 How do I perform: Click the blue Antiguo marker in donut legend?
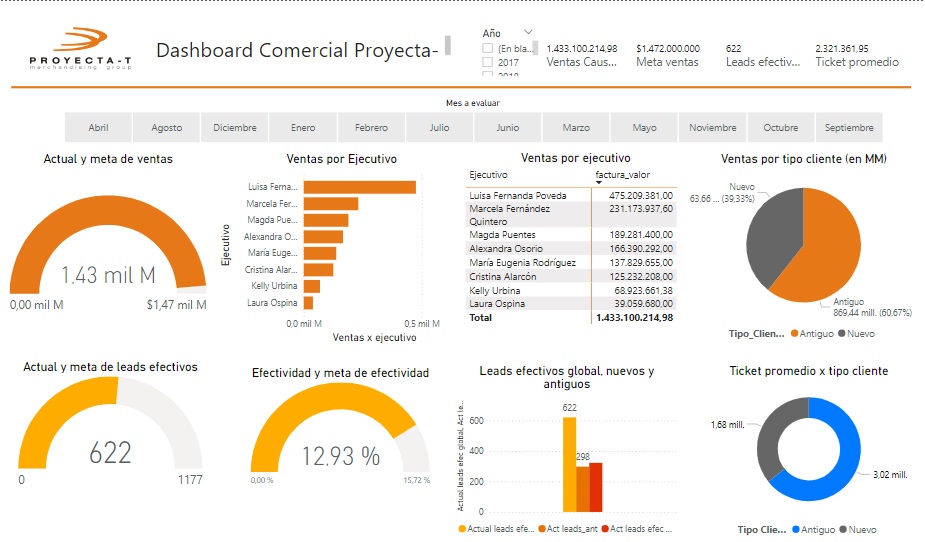(795, 528)
